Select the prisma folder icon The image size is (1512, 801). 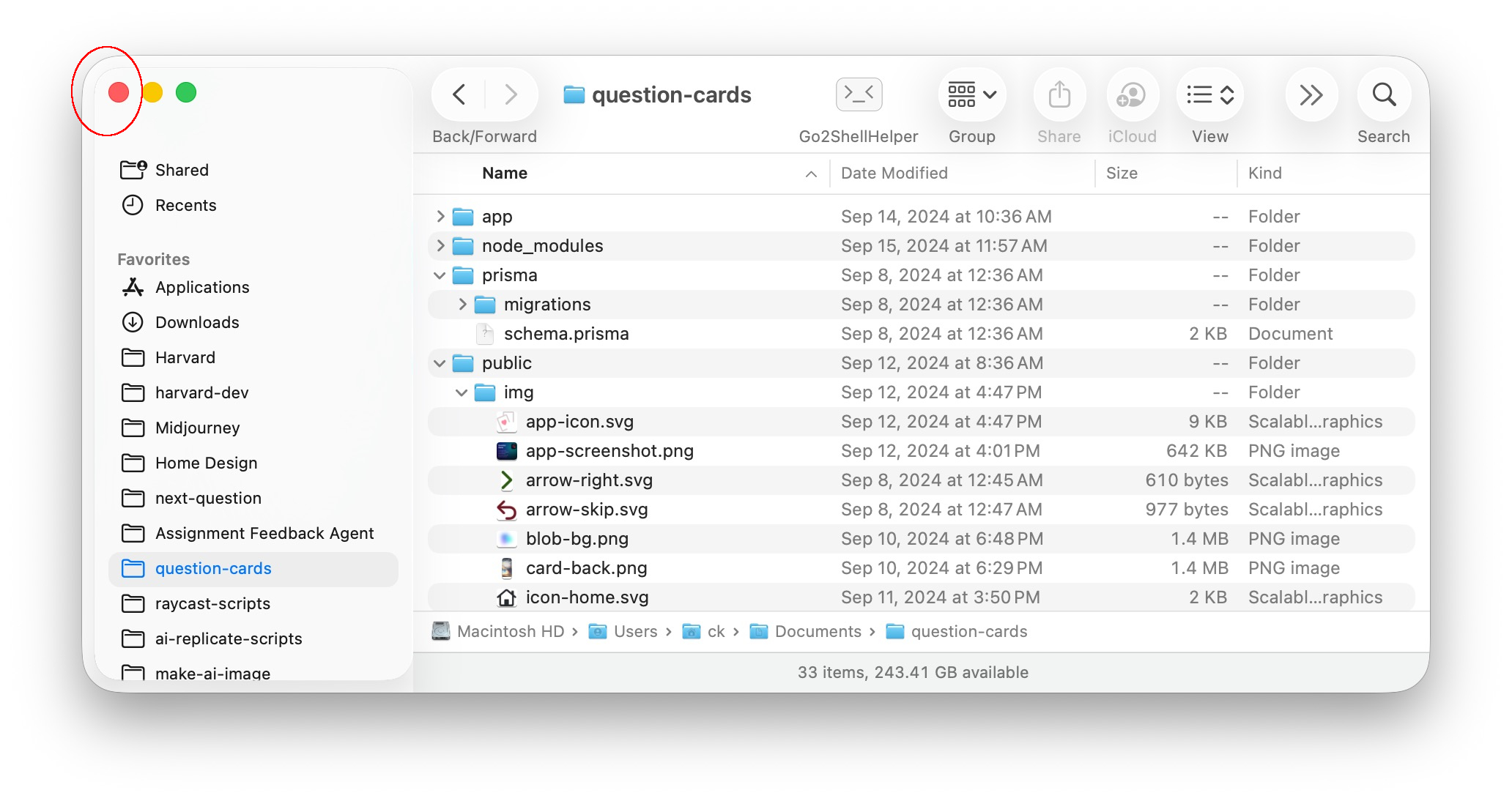pos(463,275)
